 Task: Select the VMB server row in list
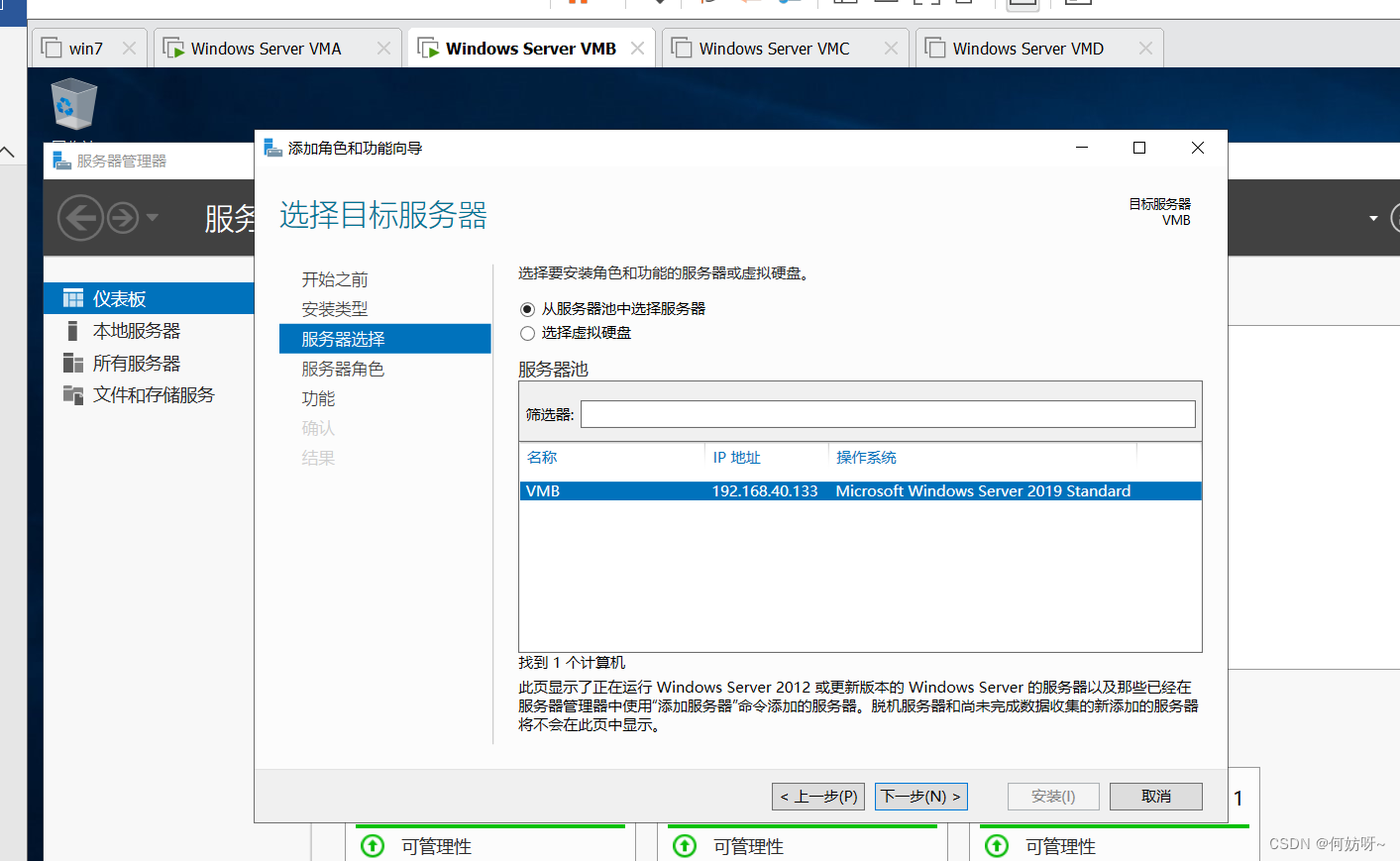(859, 491)
